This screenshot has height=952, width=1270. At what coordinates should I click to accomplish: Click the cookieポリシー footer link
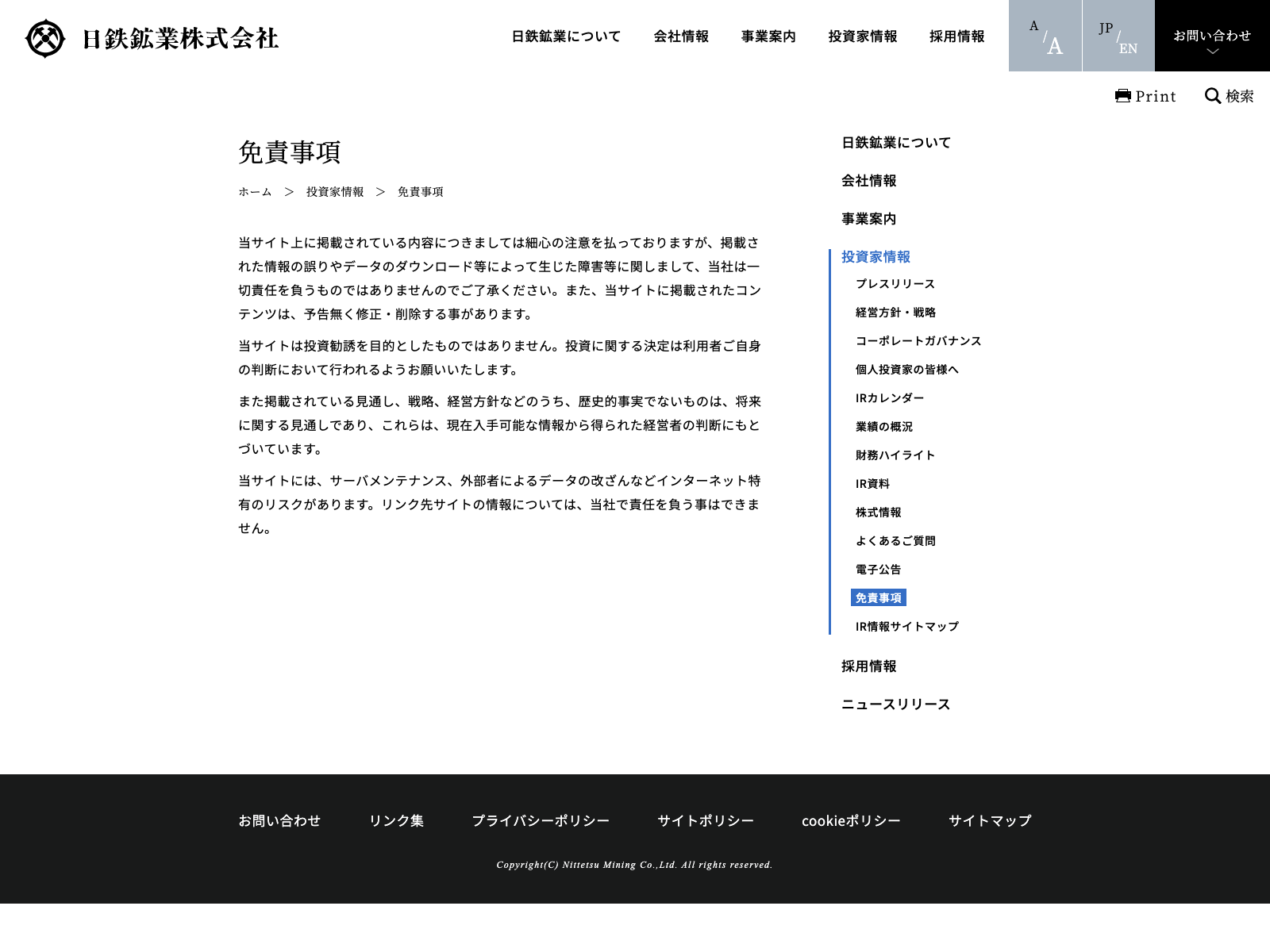coord(851,821)
